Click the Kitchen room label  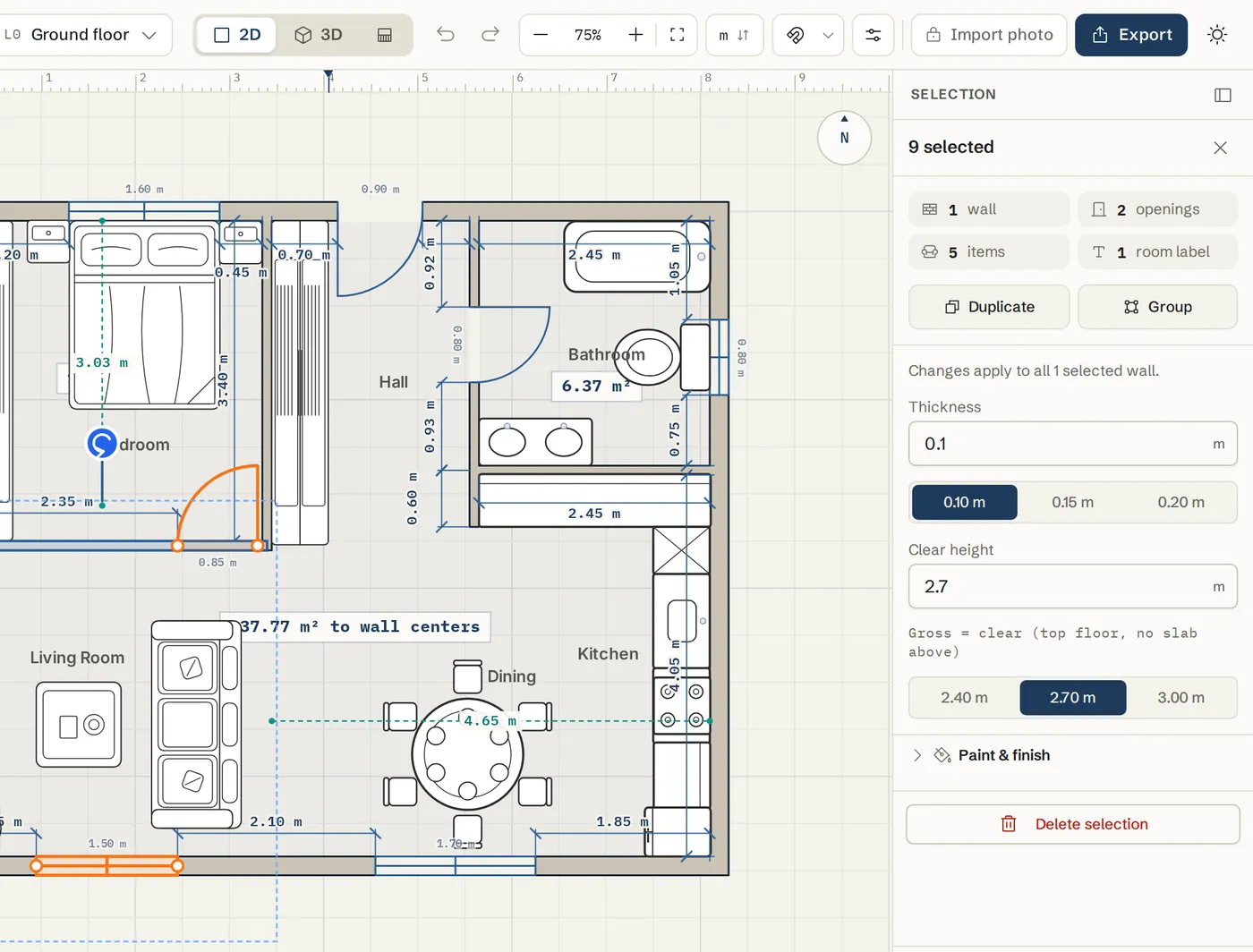[608, 654]
